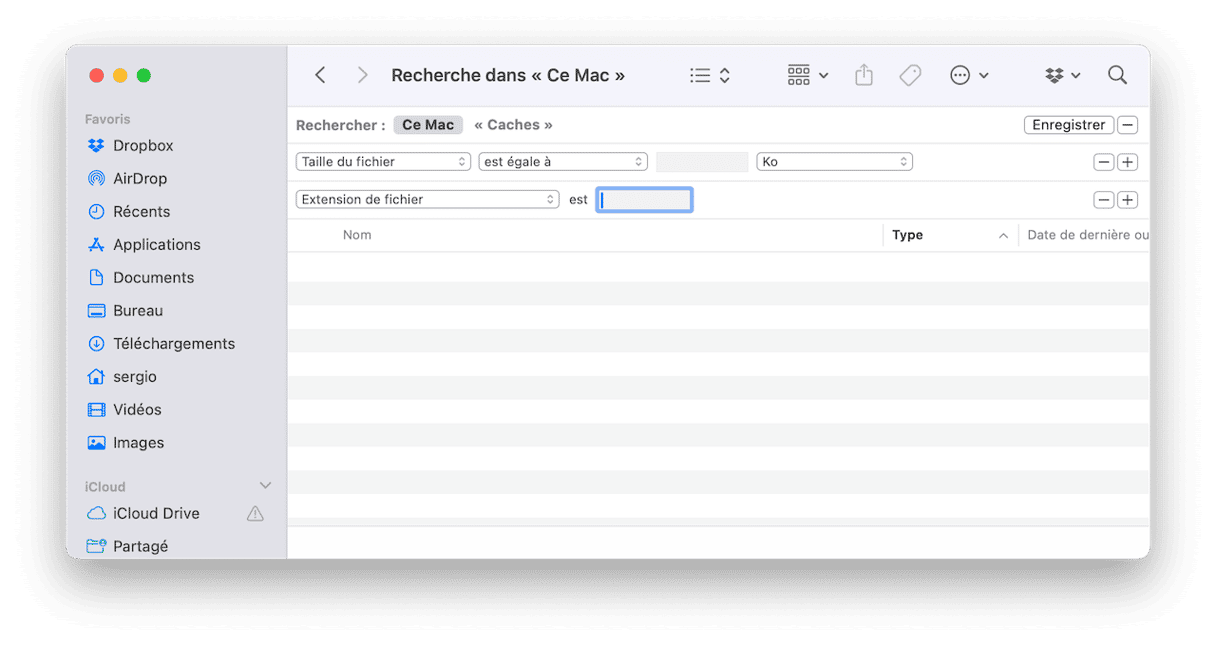Change the 'Ko' size unit dropdown
Image resolution: width=1216 pixels, height=646 pixels.
(x=835, y=162)
